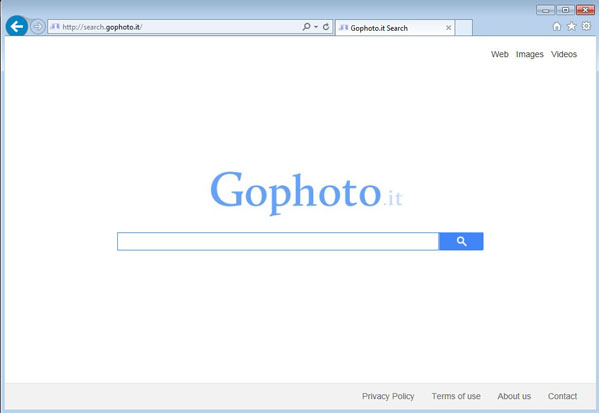Open the address bar dropdown arrow

click(316, 27)
